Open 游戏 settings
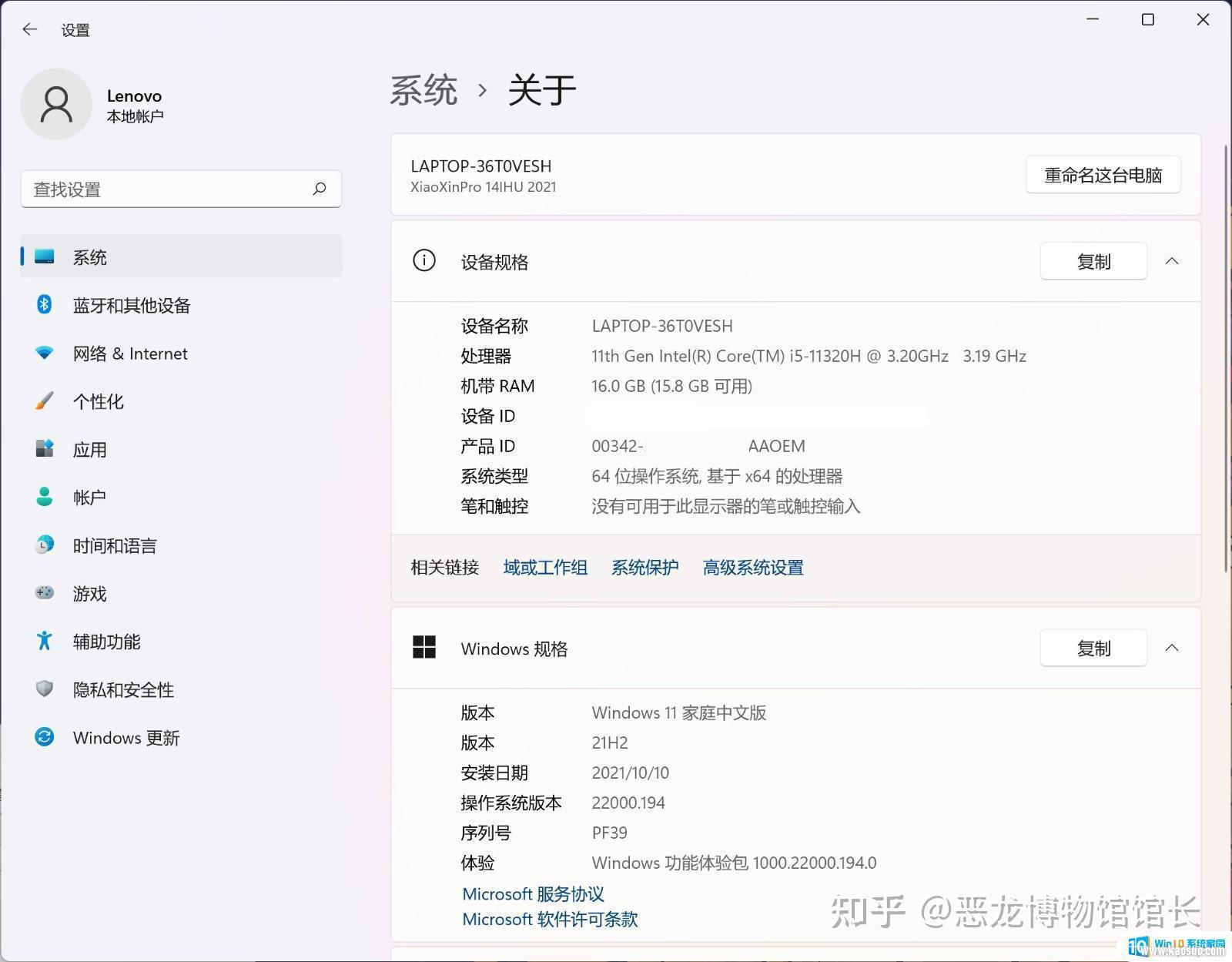 pyautogui.click(x=181, y=593)
